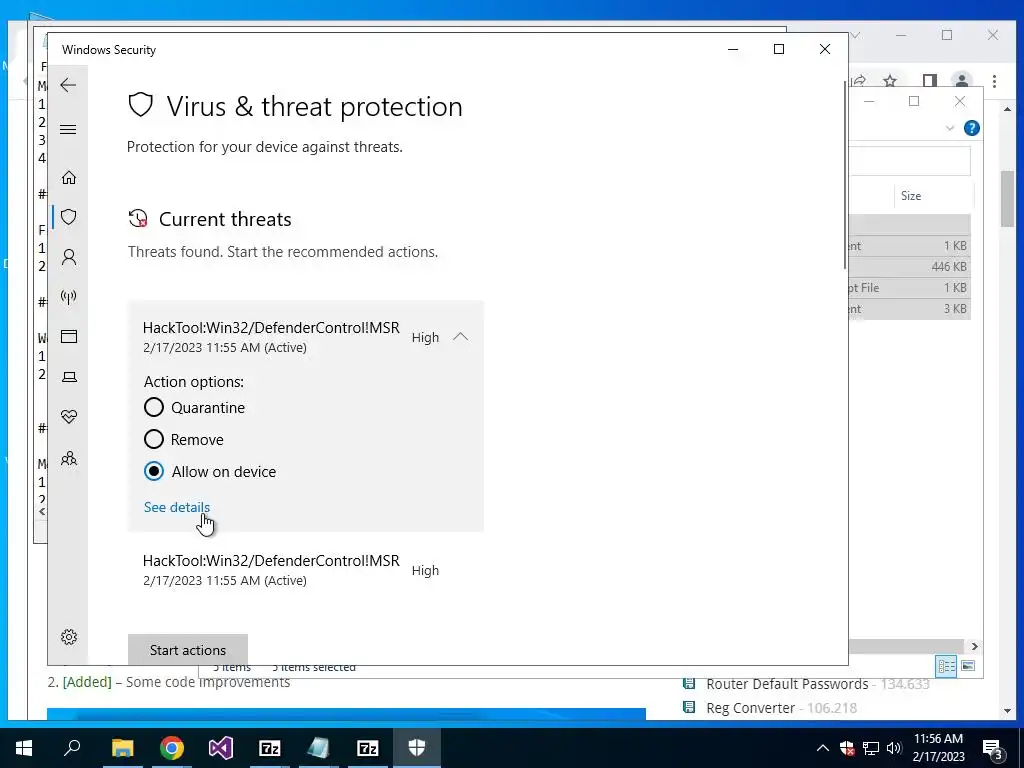Select Virus & threat protection shield in sidebar

69,217
